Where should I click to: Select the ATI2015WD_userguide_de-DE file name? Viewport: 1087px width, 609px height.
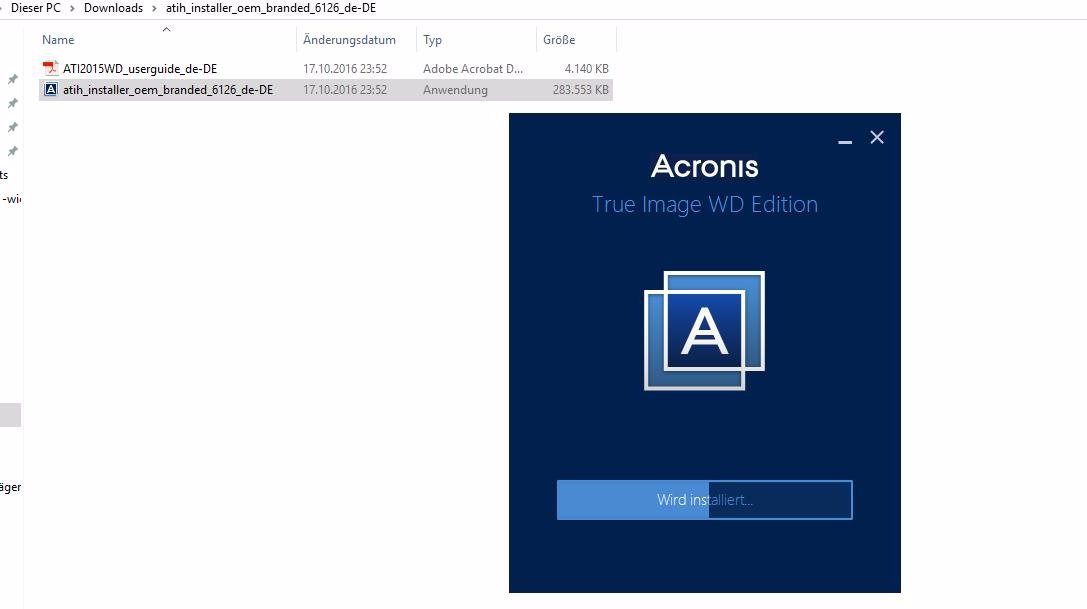pos(140,68)
